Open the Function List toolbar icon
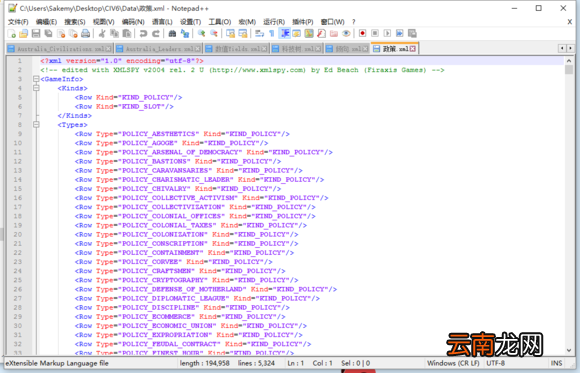The height and width of the screenshot is (373, 580). (x=321, y=34)
